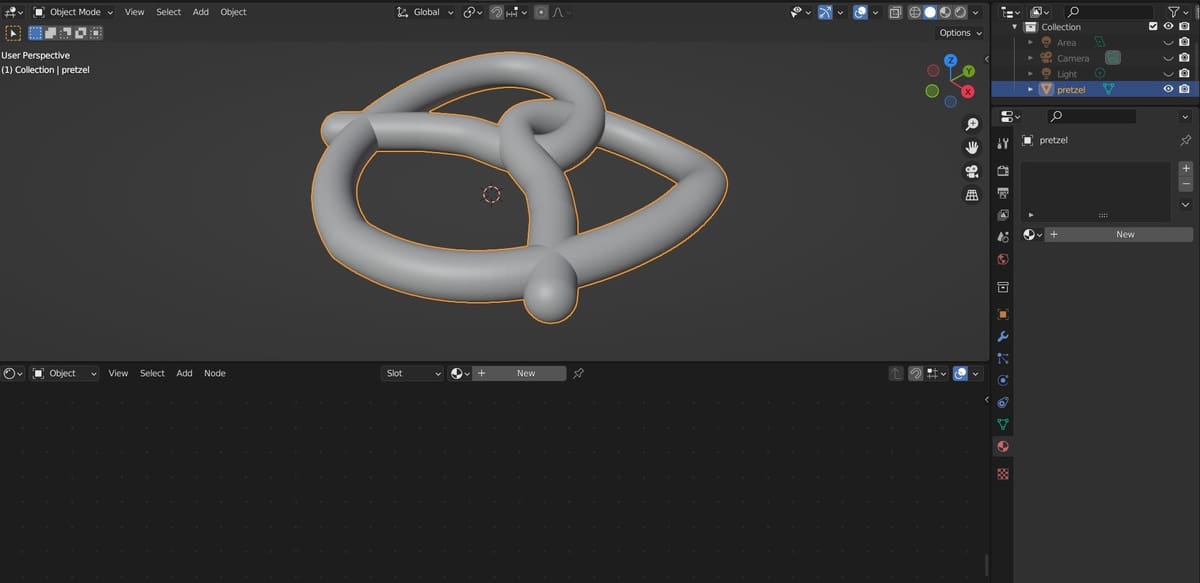1200x583 pixels.
Task: Toggle proportional editing in viewport header
Action: click(x=541, y=12)
